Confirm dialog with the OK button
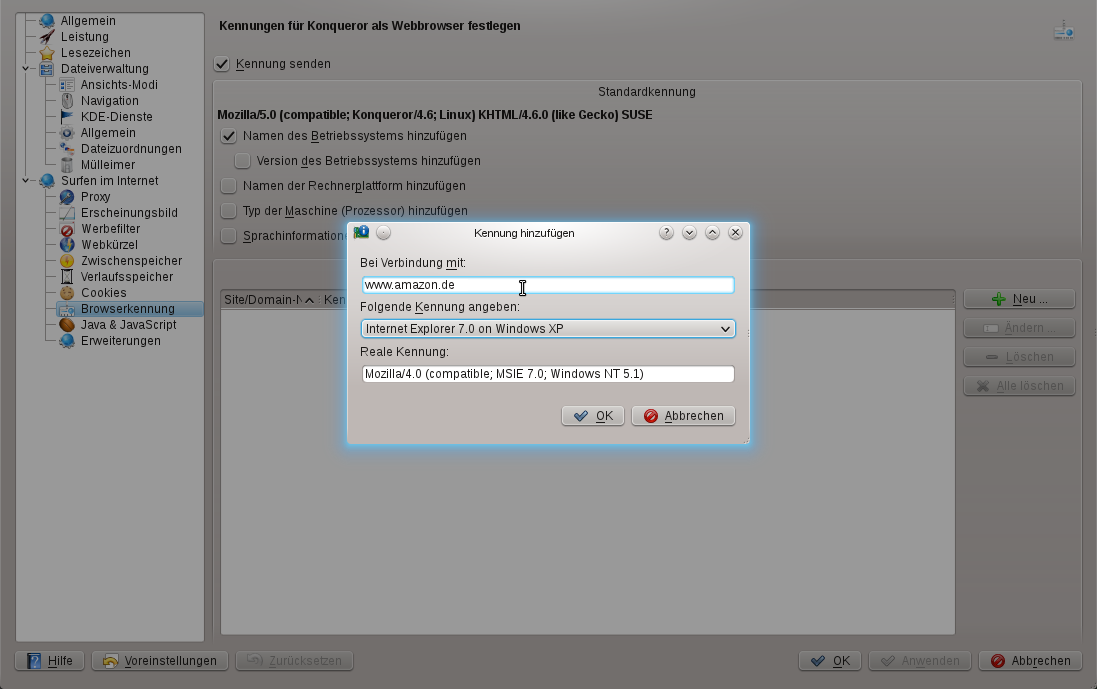The image size is (1097, 689). 593,416
